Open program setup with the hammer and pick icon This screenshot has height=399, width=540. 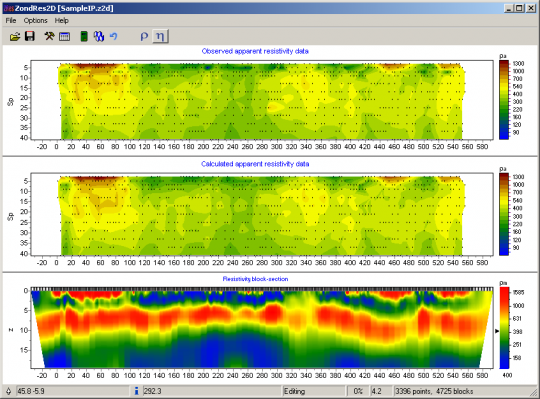(49, 36)
